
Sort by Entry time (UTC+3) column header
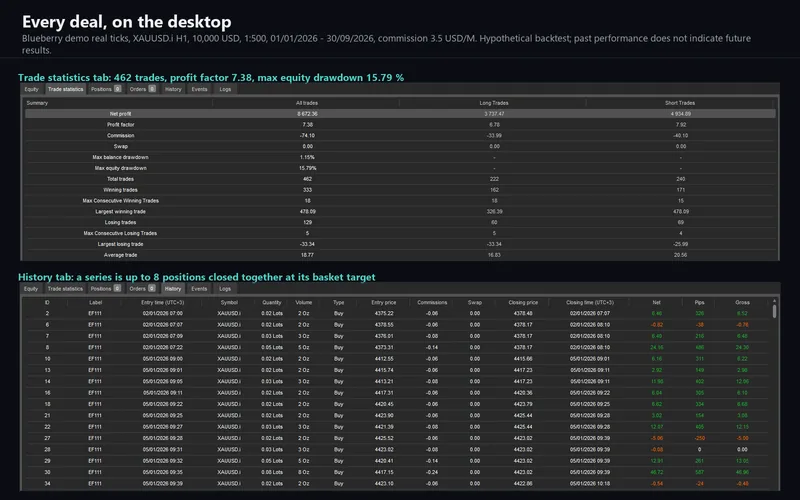click(x=163, y=303)
